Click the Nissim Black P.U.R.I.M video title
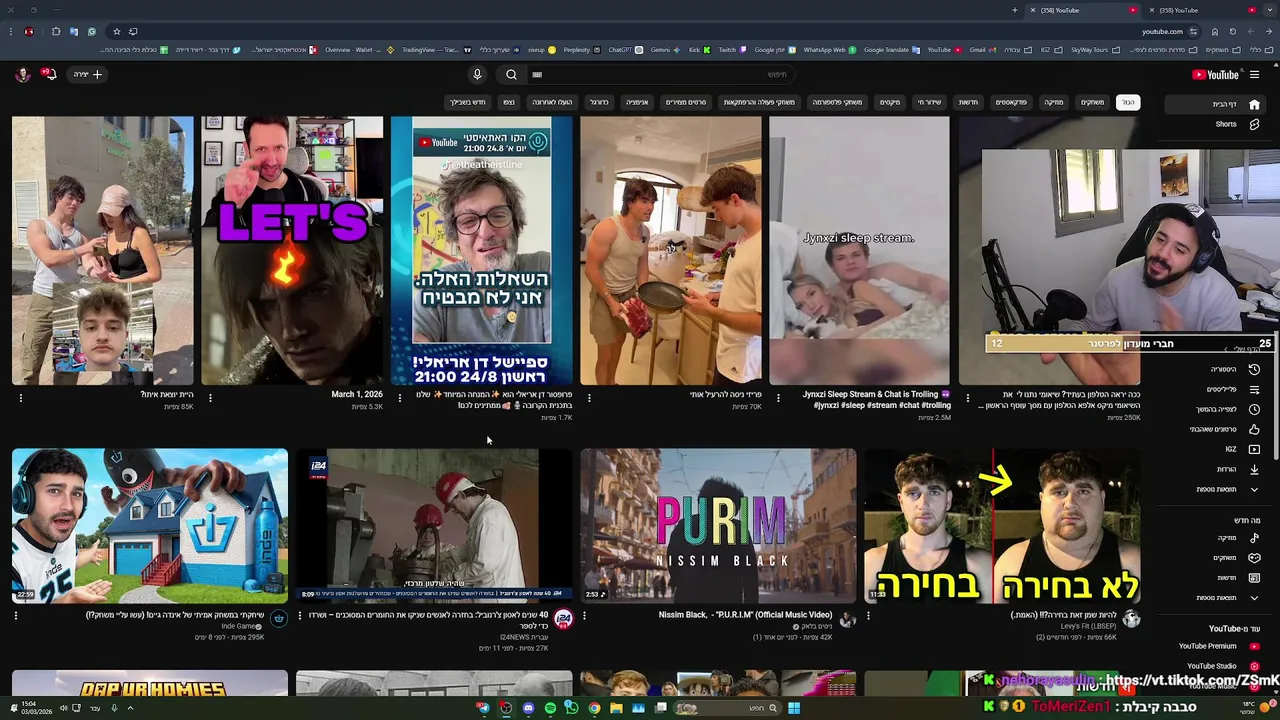The image size is (1280, 720). (x=745, y=615)
